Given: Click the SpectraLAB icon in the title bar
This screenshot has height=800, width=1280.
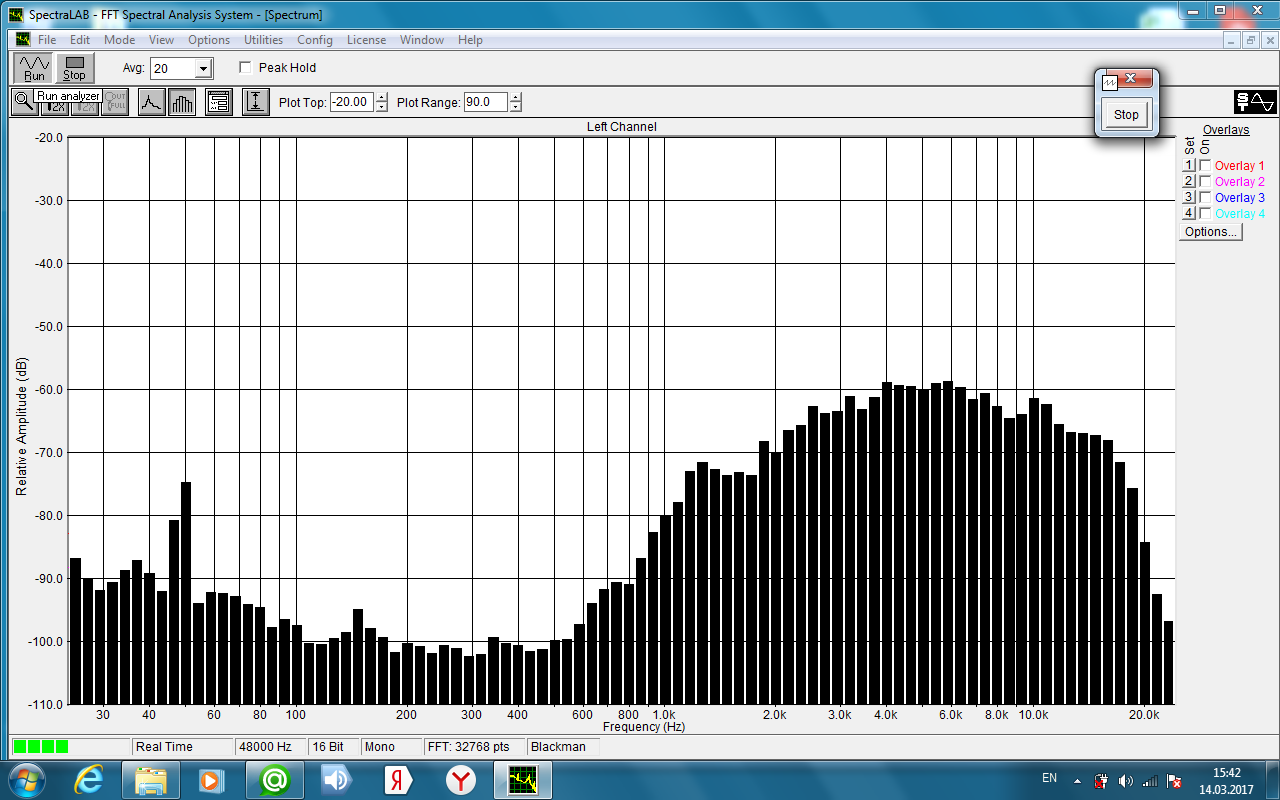Looking at the screenshot, I should pyautogui.click(x=15, y=14).
